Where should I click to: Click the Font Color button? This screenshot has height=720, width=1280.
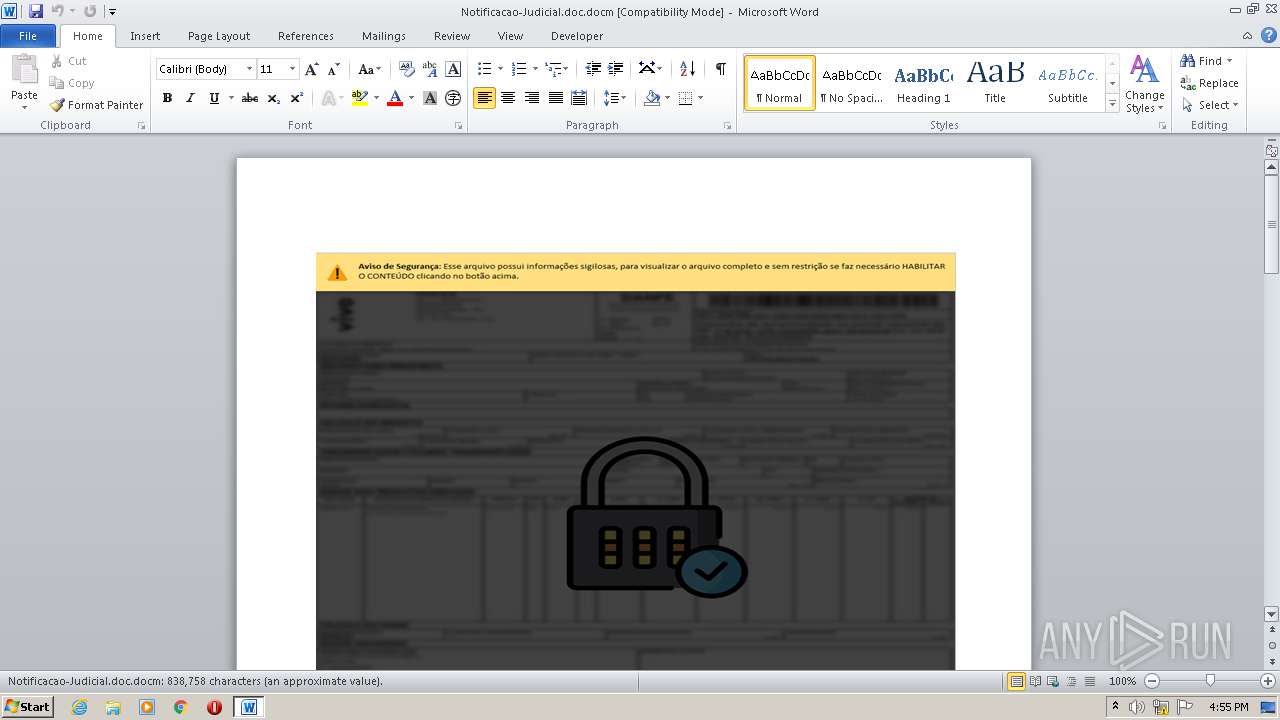tap(395, 98)
